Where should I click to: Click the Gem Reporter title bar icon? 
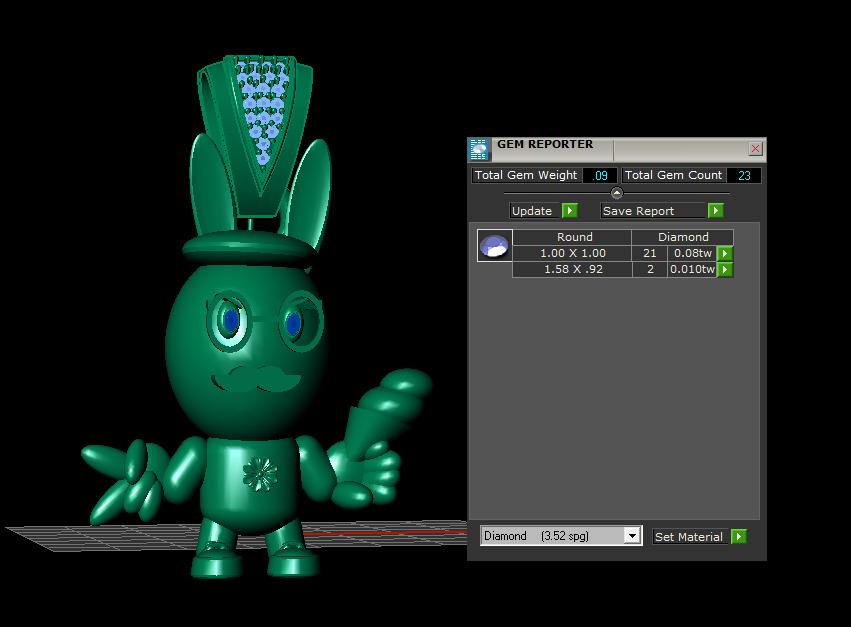point(479,149)
